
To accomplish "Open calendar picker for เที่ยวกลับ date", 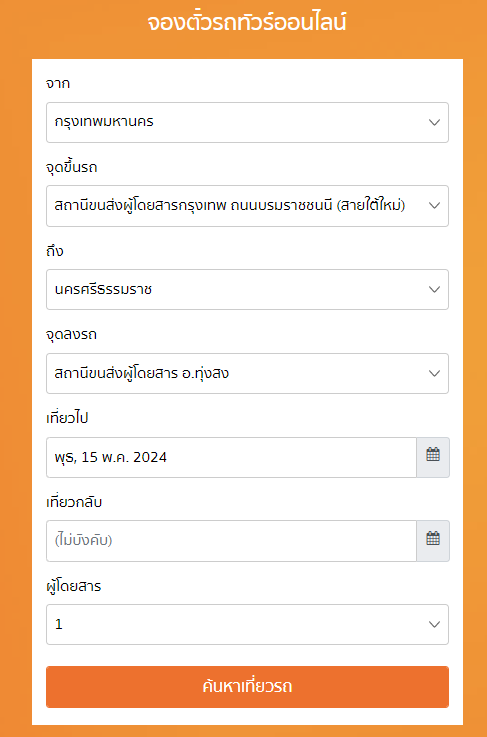I will pos(433,541).
